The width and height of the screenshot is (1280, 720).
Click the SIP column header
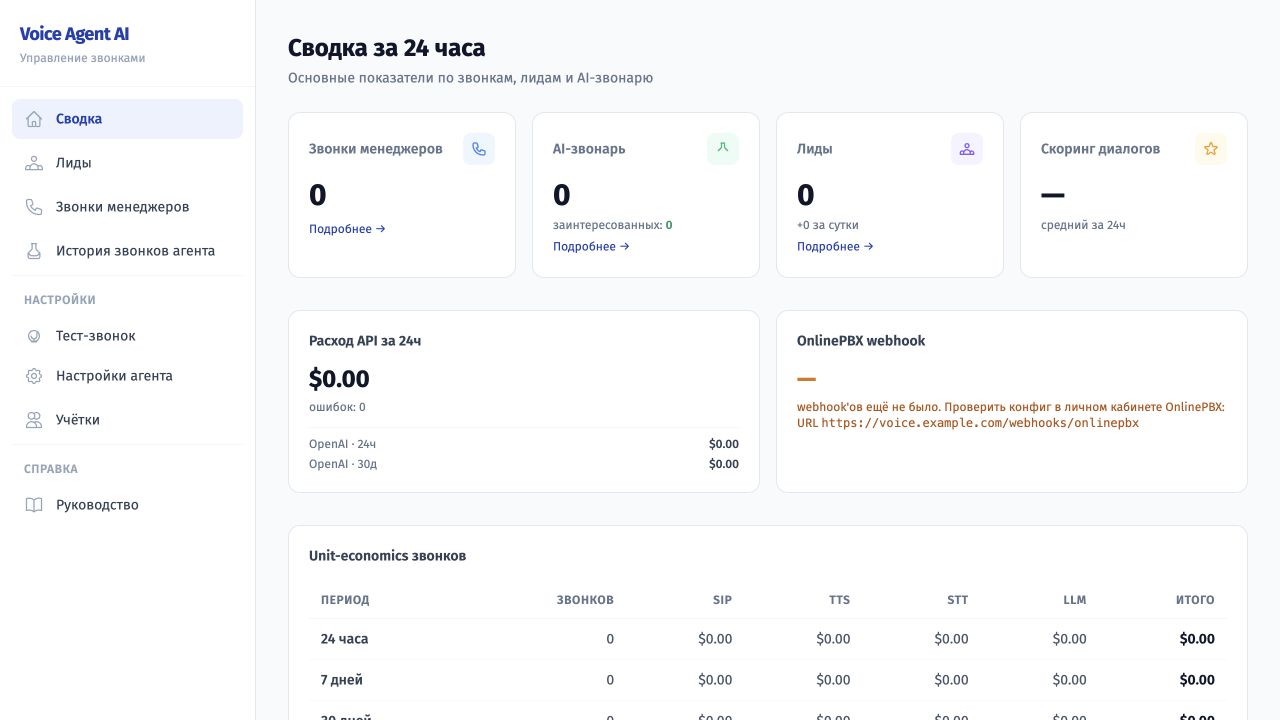(x=722, y=600)
